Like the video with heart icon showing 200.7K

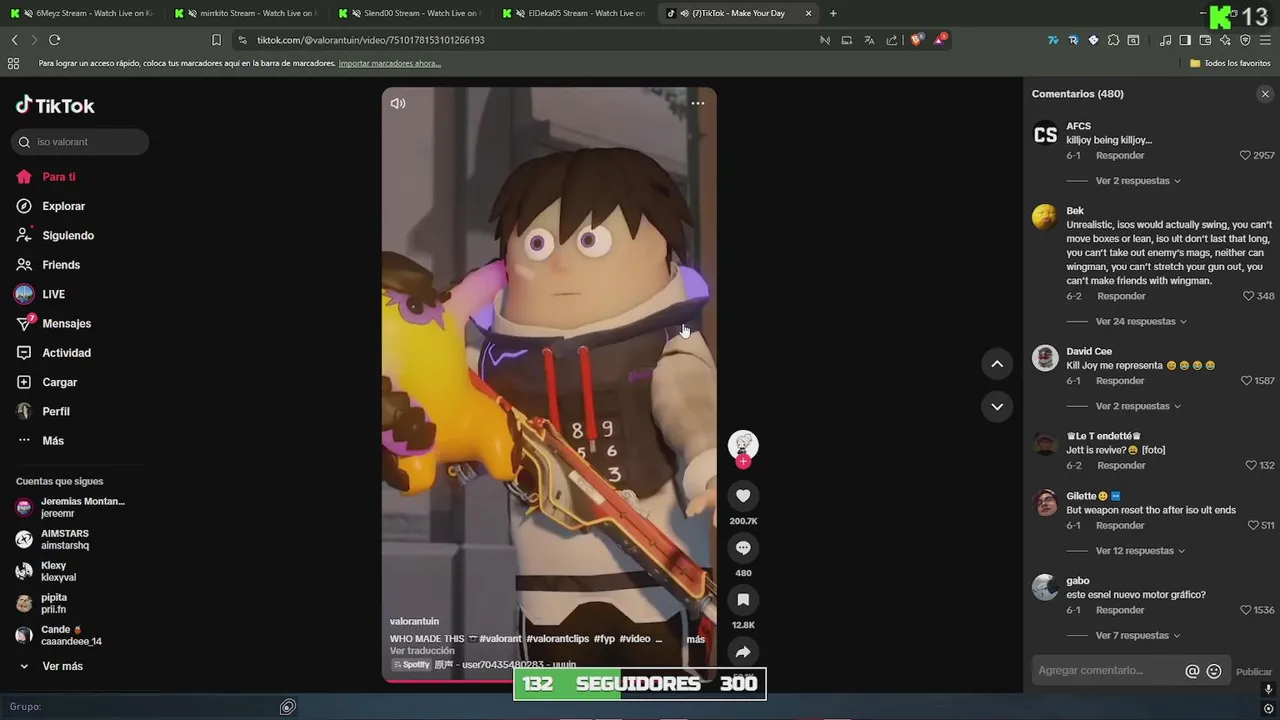[743, 496]
